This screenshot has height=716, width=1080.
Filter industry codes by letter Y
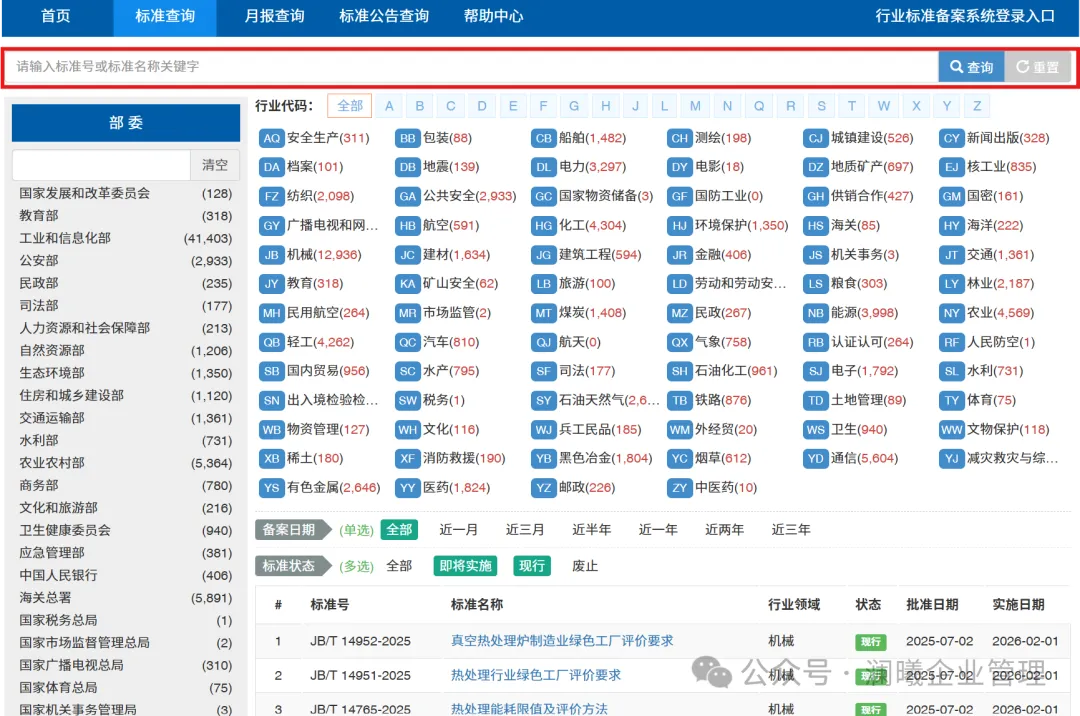point(947,106)
